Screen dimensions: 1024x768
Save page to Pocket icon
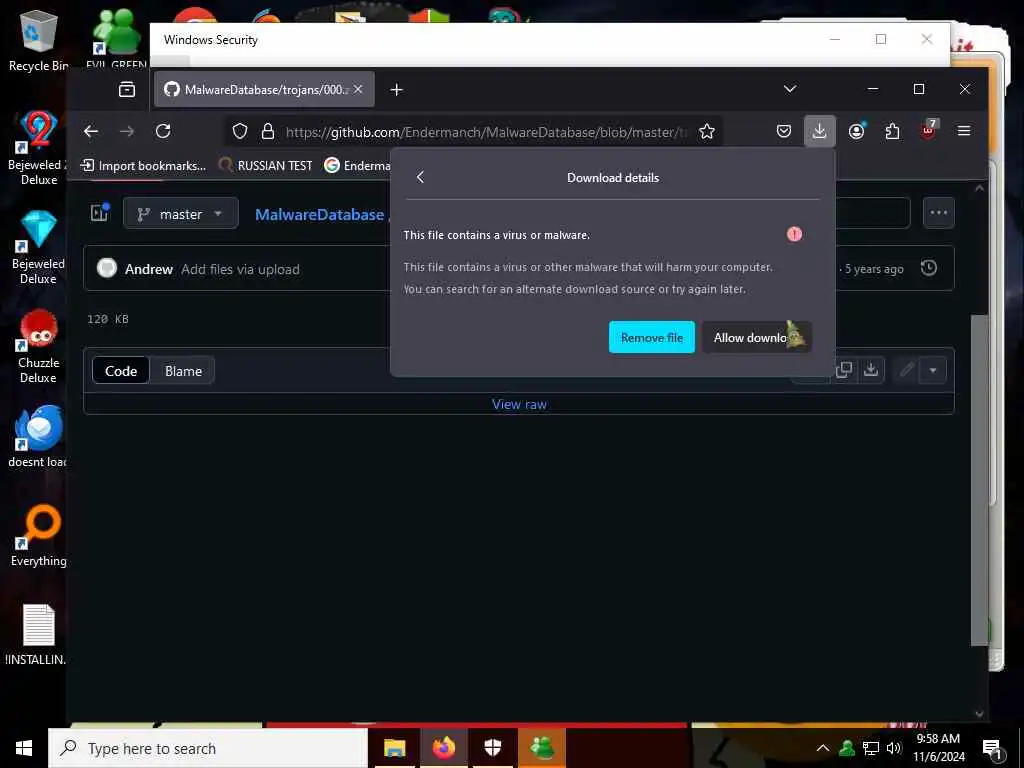pos(784,131)
